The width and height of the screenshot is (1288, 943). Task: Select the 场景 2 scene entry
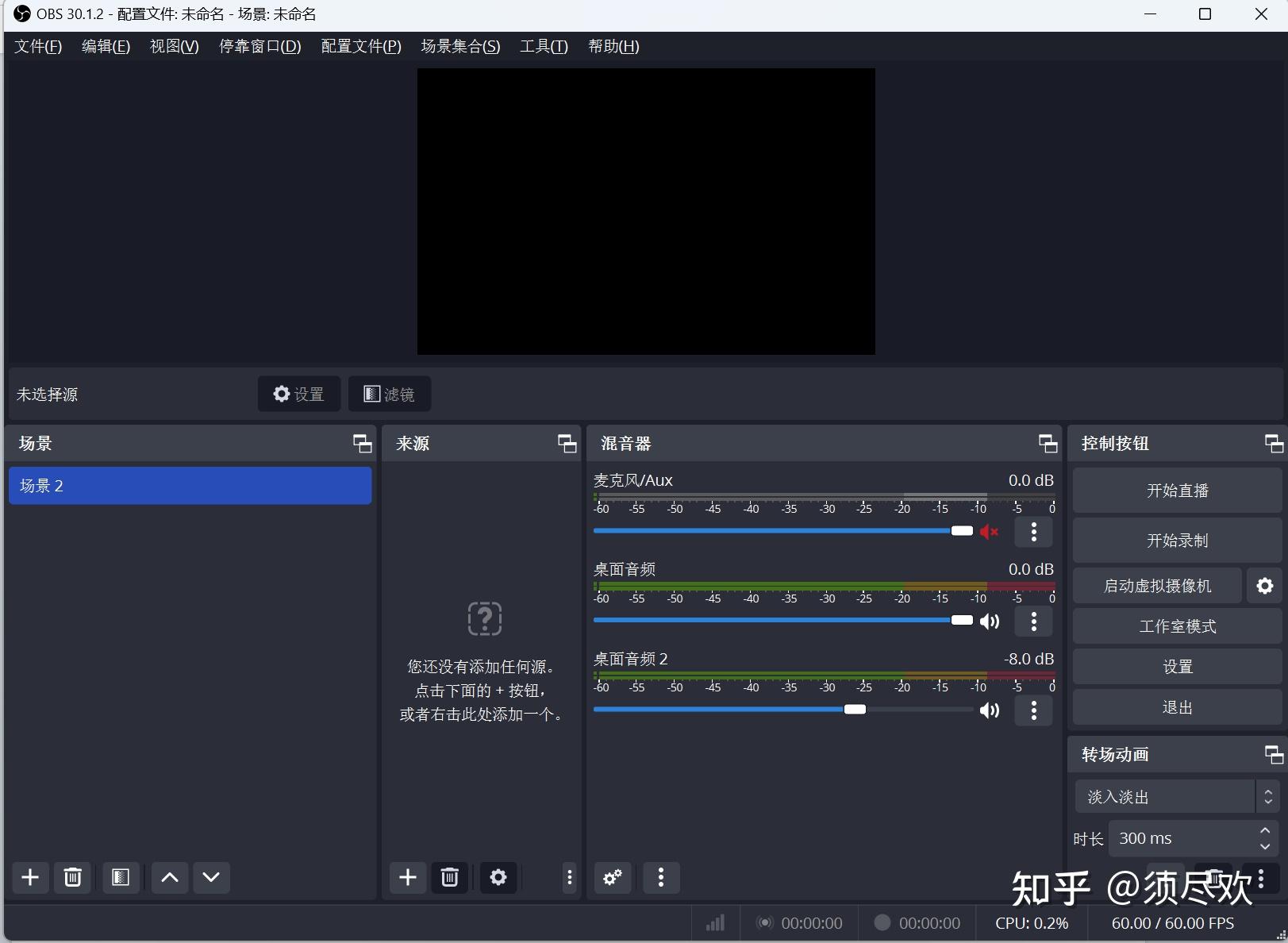(190, 485)
